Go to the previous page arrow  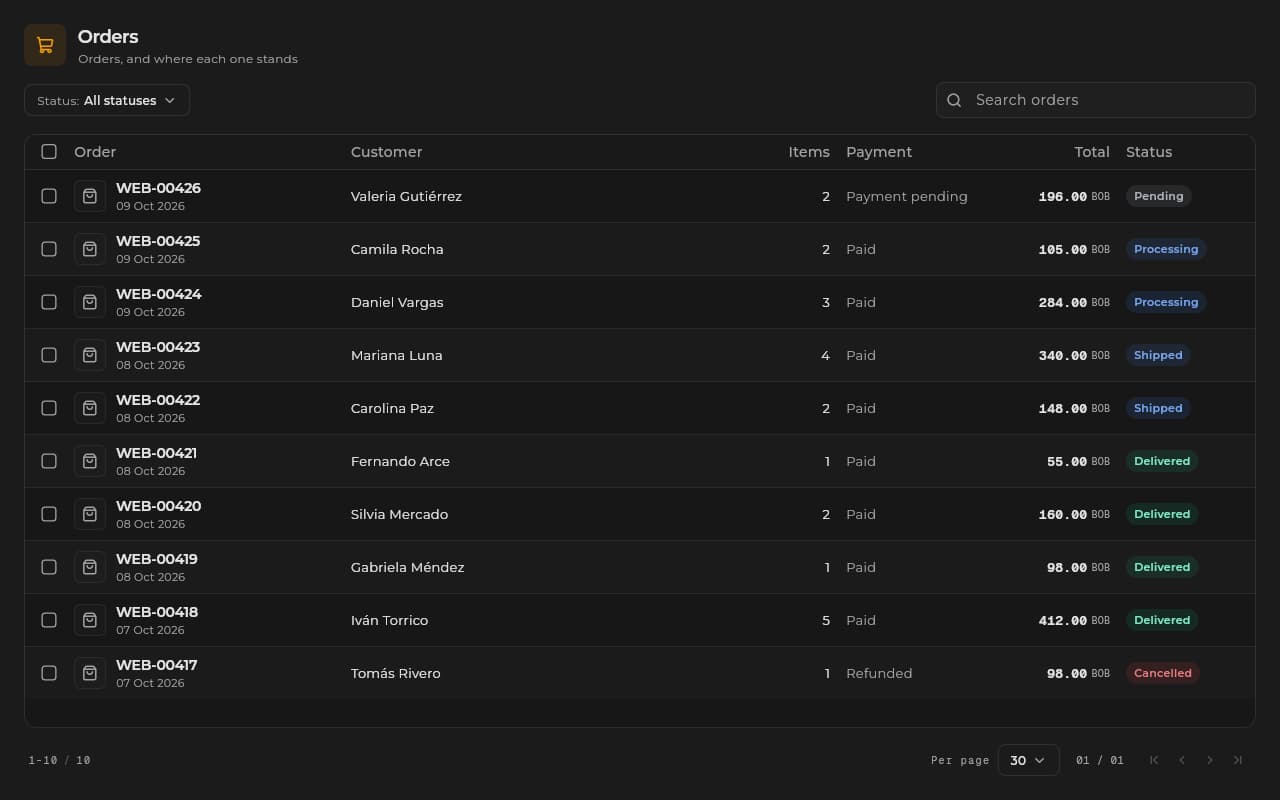point(1182,760)
